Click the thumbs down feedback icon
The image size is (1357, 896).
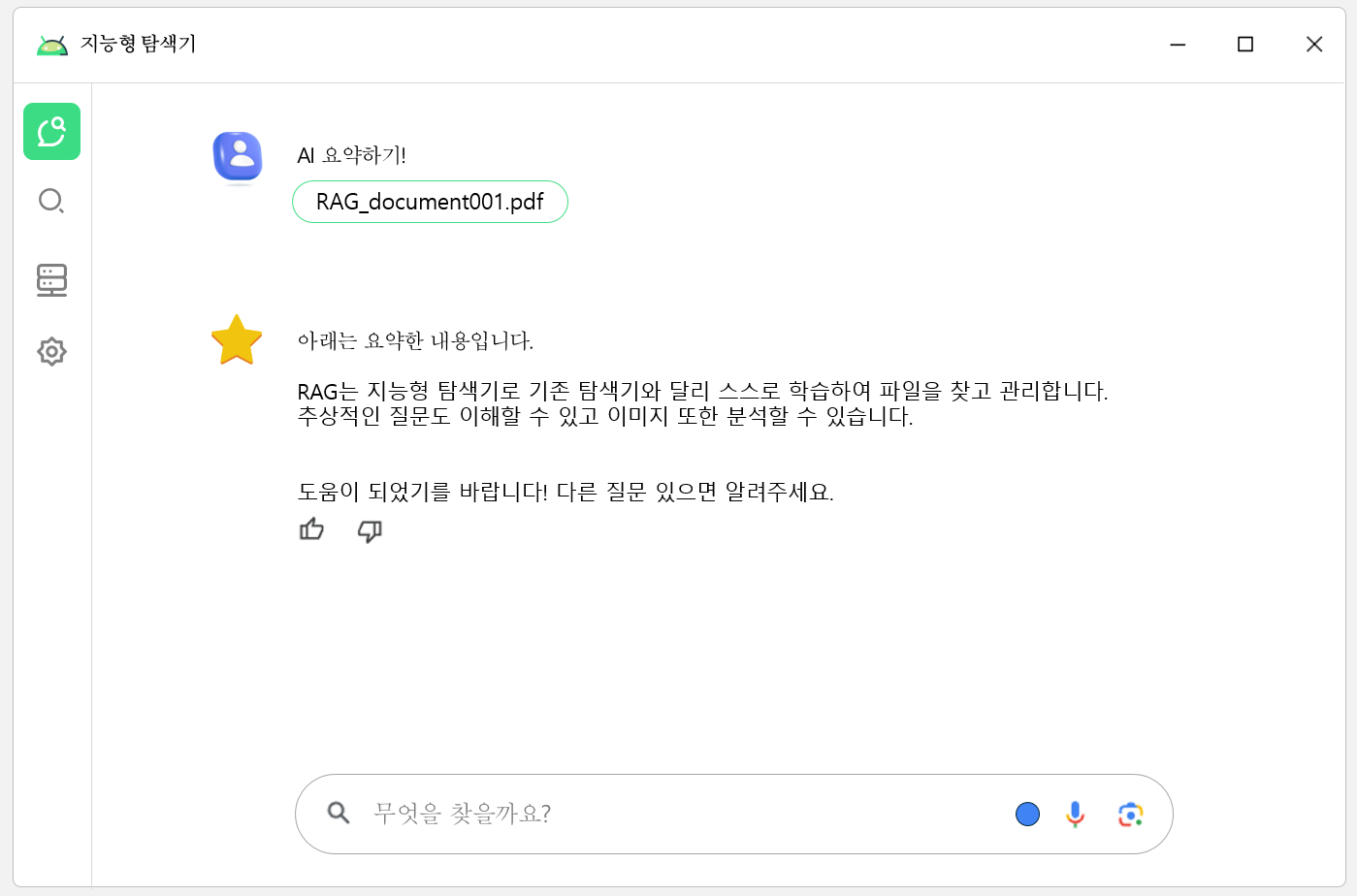point(370,530)
